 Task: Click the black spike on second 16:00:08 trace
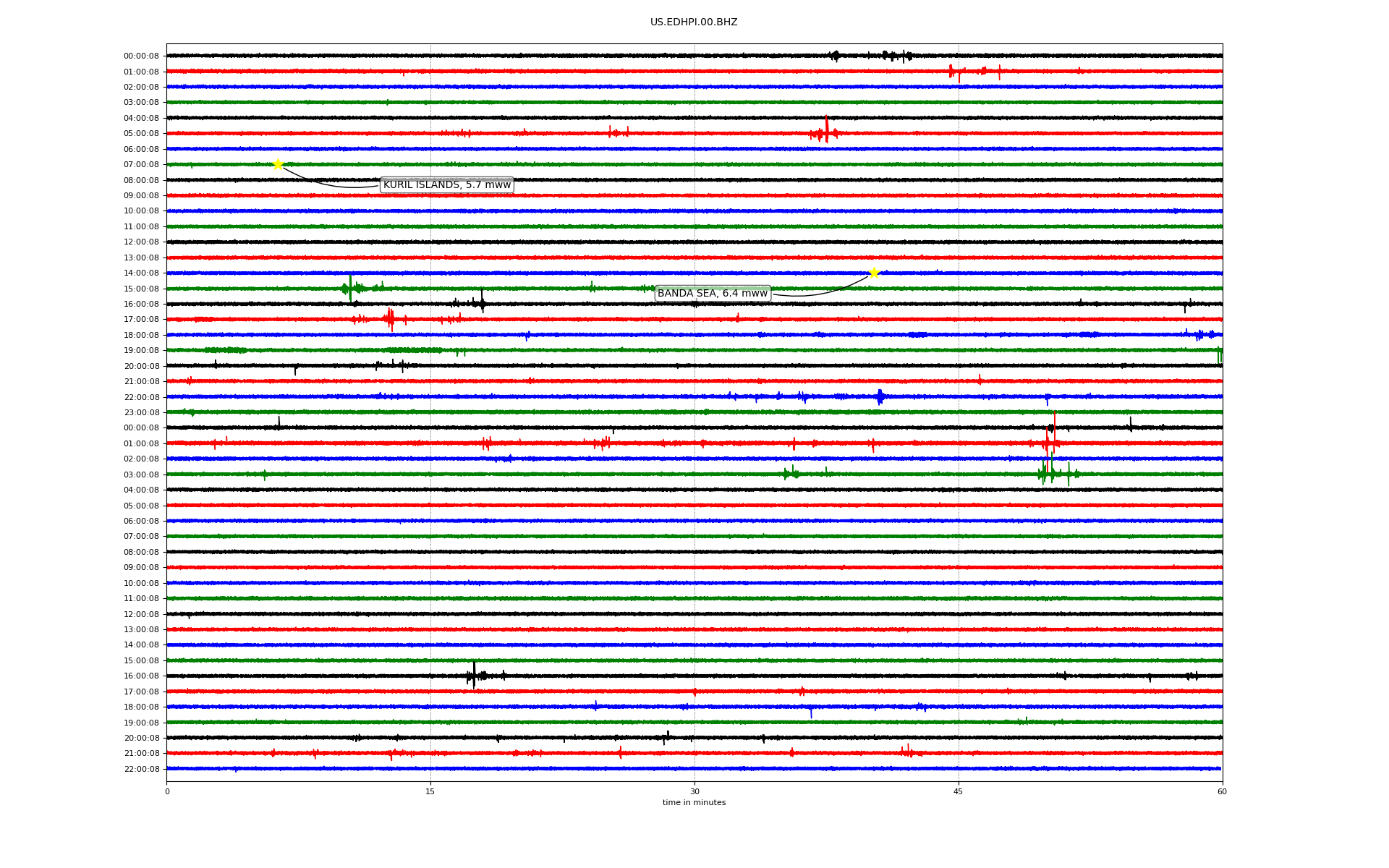point(474,674)
